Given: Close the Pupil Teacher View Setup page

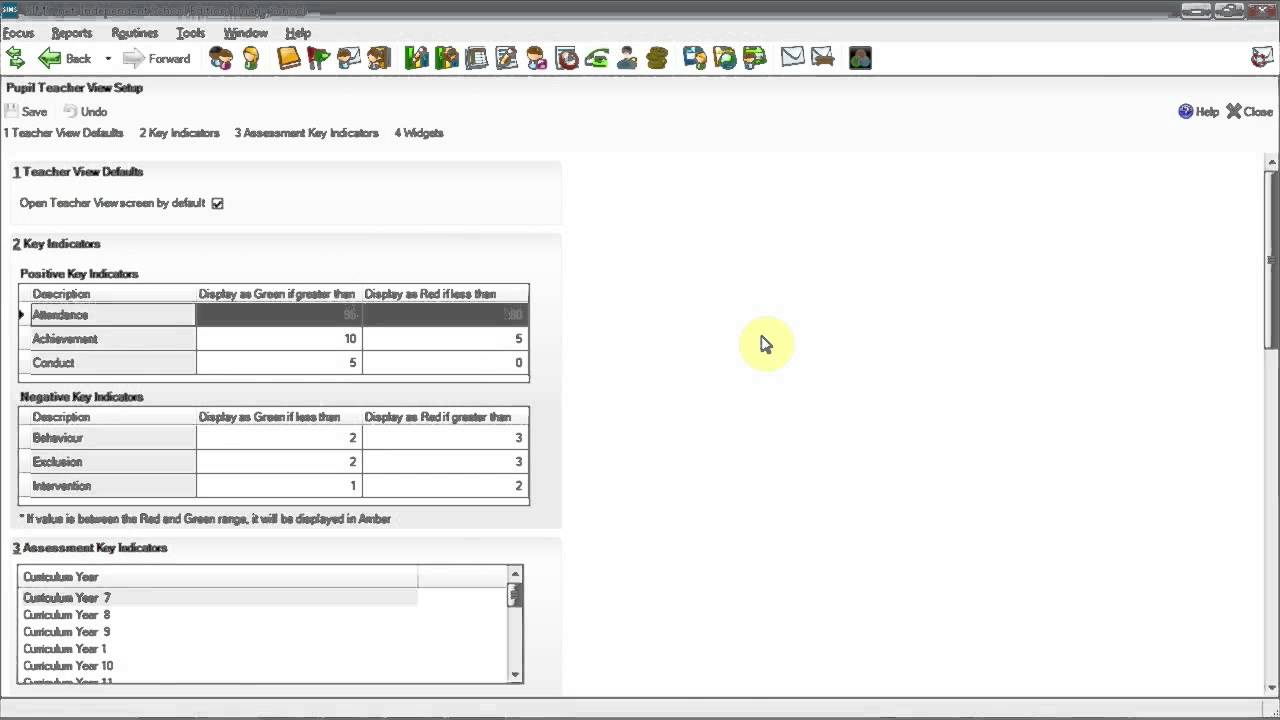Looking at the screenshot, I should tap(1250, 112).
